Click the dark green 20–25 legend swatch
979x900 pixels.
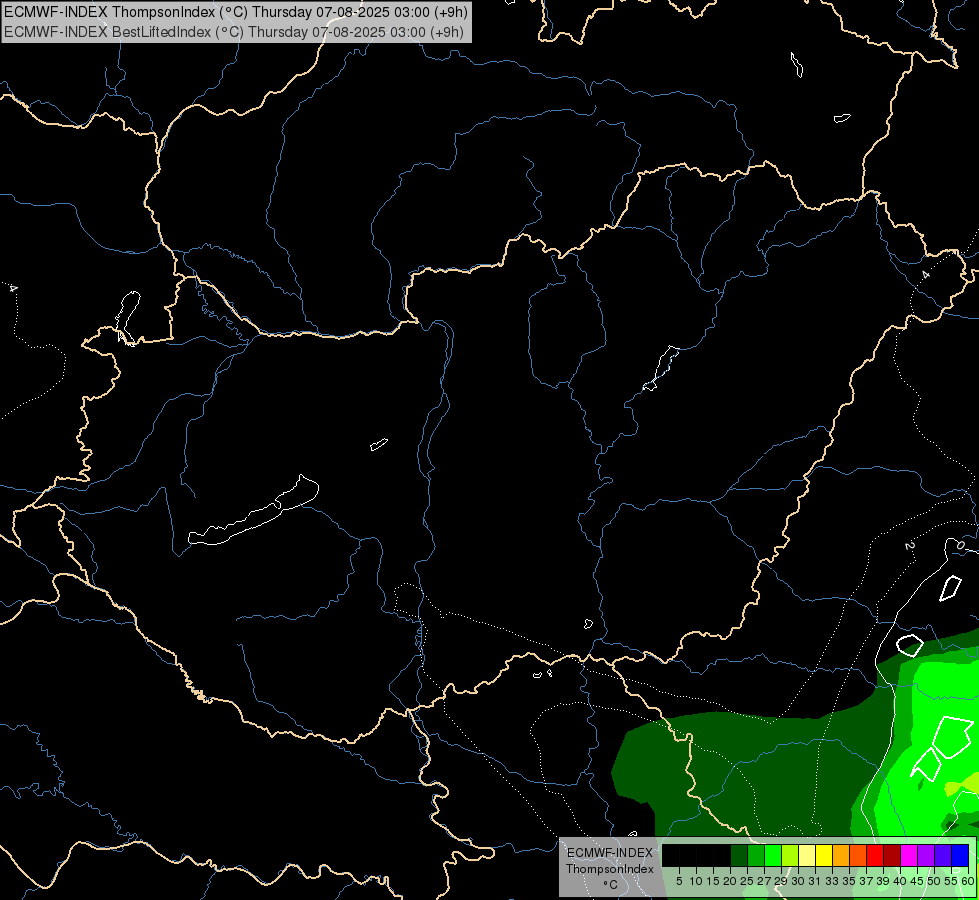(x=739, y=855)
